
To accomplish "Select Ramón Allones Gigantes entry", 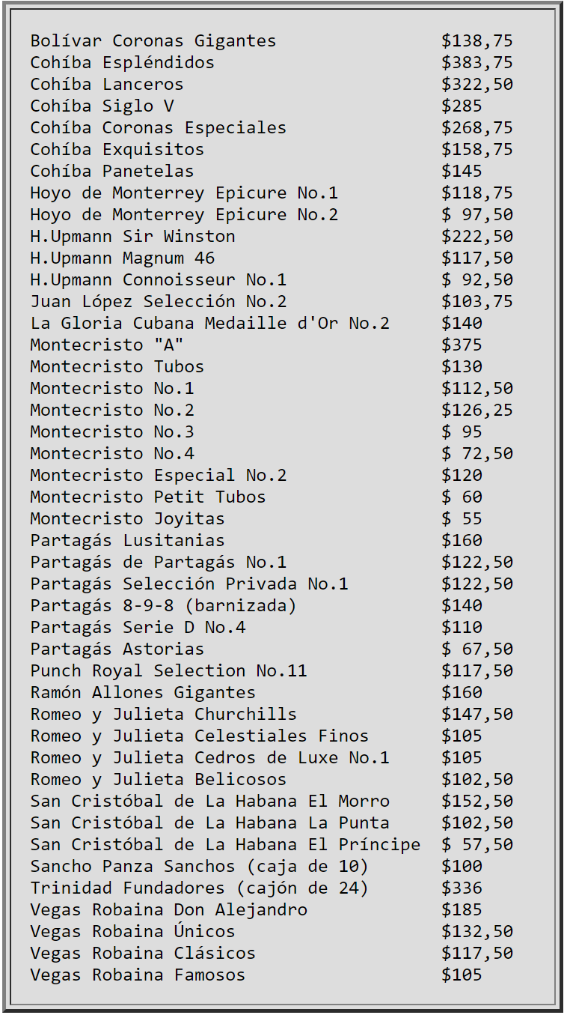I will click(x=143, y=692).
